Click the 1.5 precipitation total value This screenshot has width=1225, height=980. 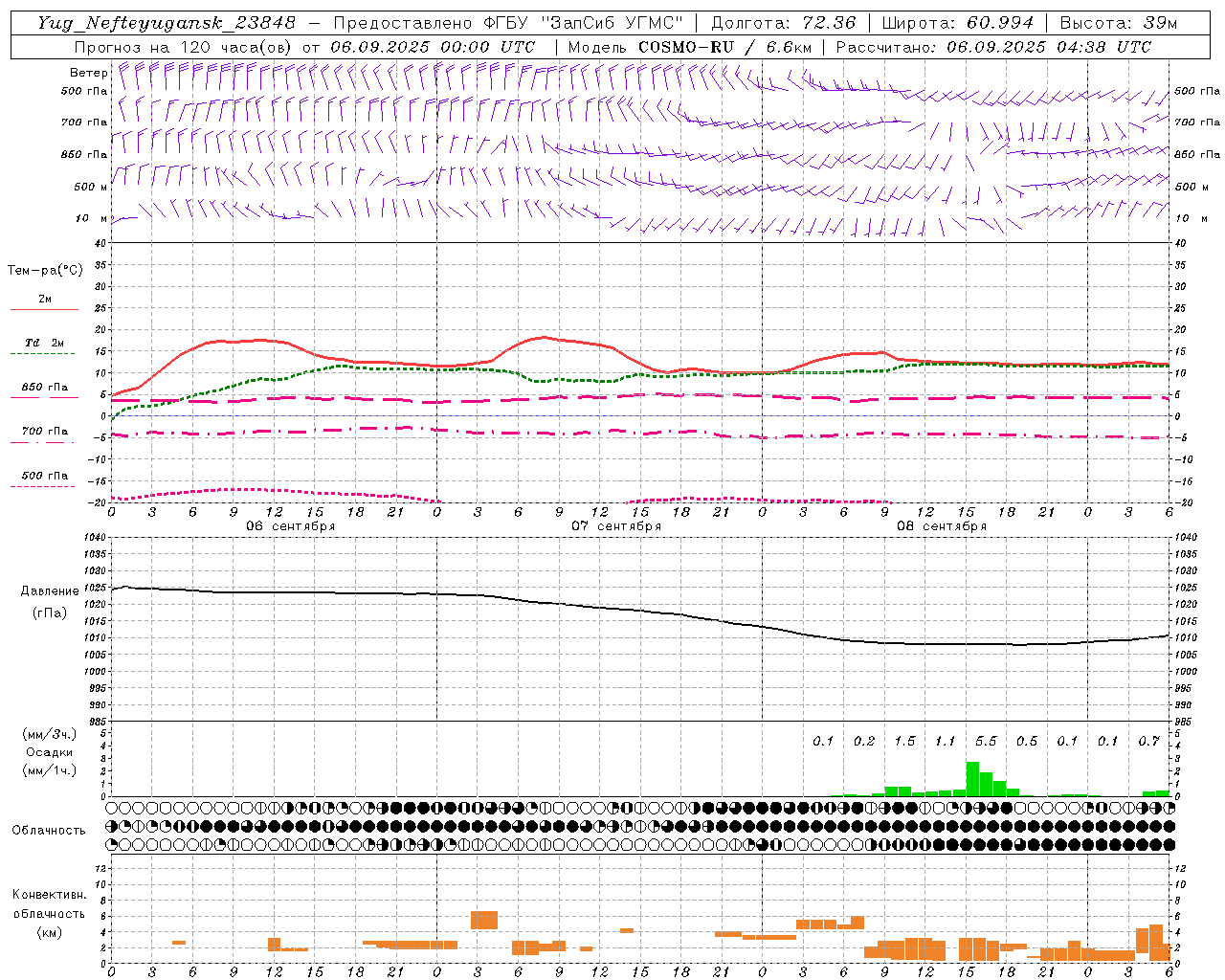[x=904, y=742]
